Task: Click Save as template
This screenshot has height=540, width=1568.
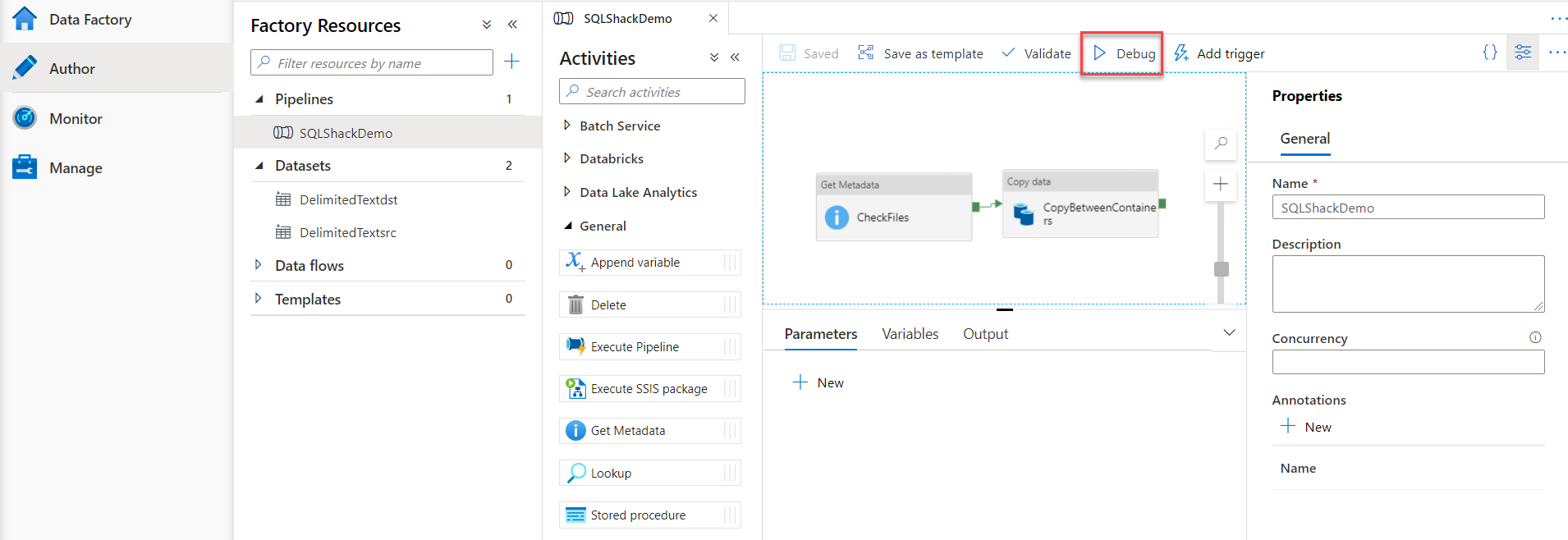Action: 920,53
